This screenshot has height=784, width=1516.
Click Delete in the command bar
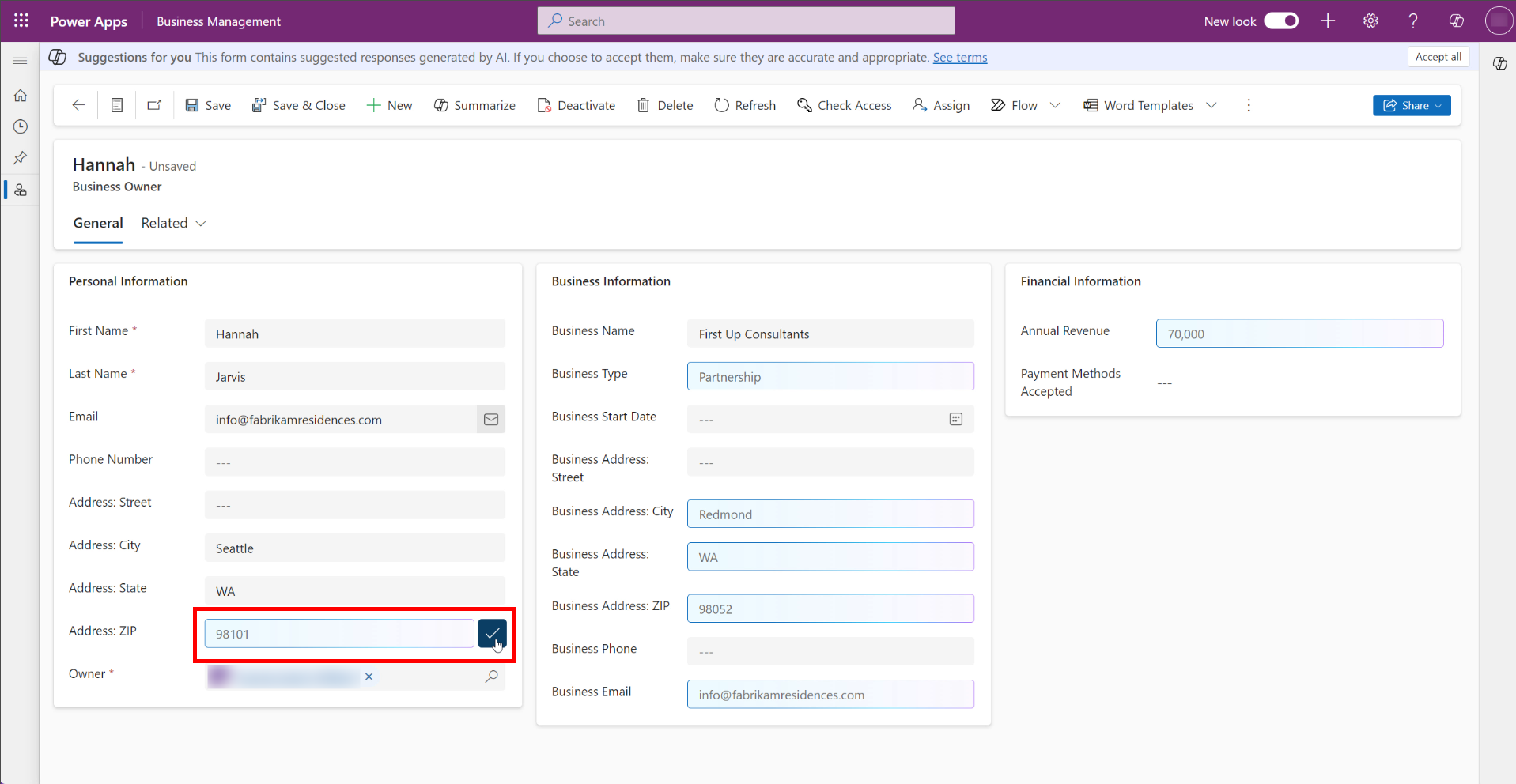(665, 105)
